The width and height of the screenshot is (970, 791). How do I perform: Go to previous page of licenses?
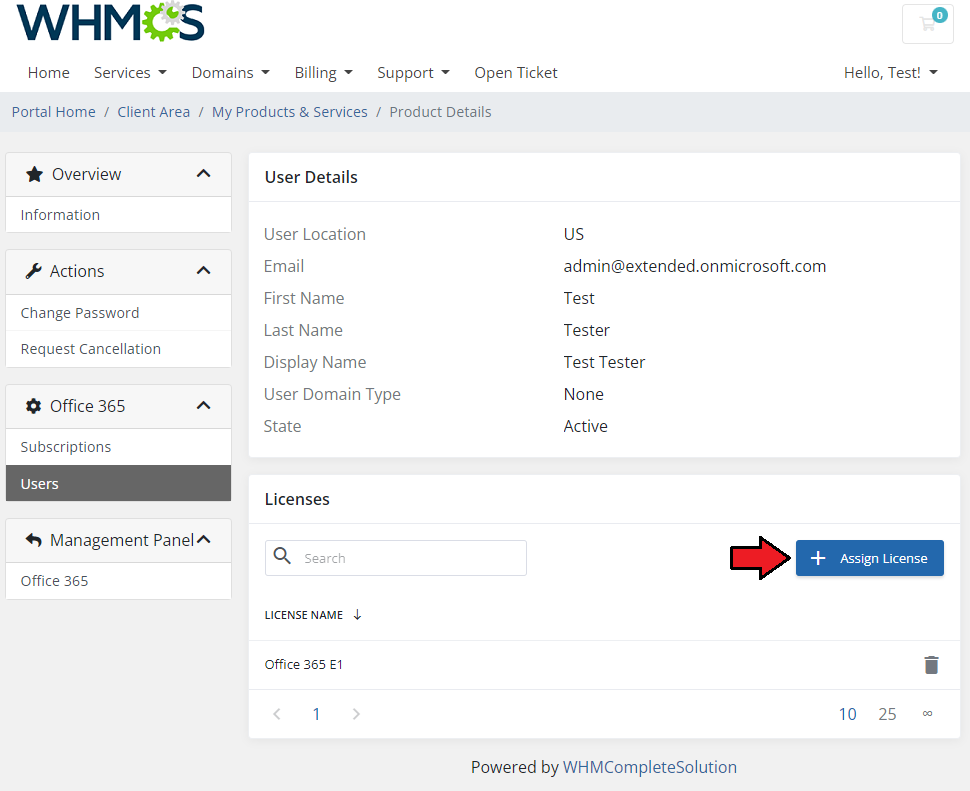277,714
